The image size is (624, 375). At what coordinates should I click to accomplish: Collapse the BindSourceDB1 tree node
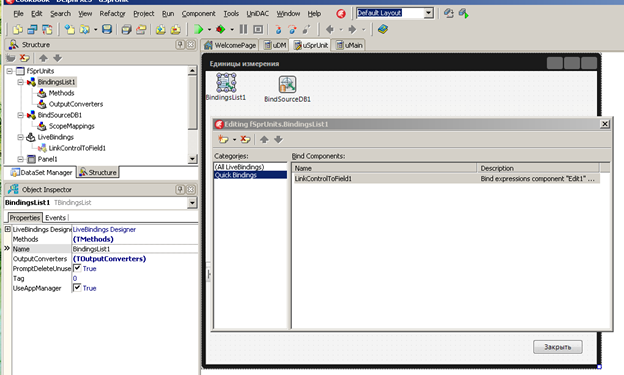pyautogui.click(x=20, y=115)
